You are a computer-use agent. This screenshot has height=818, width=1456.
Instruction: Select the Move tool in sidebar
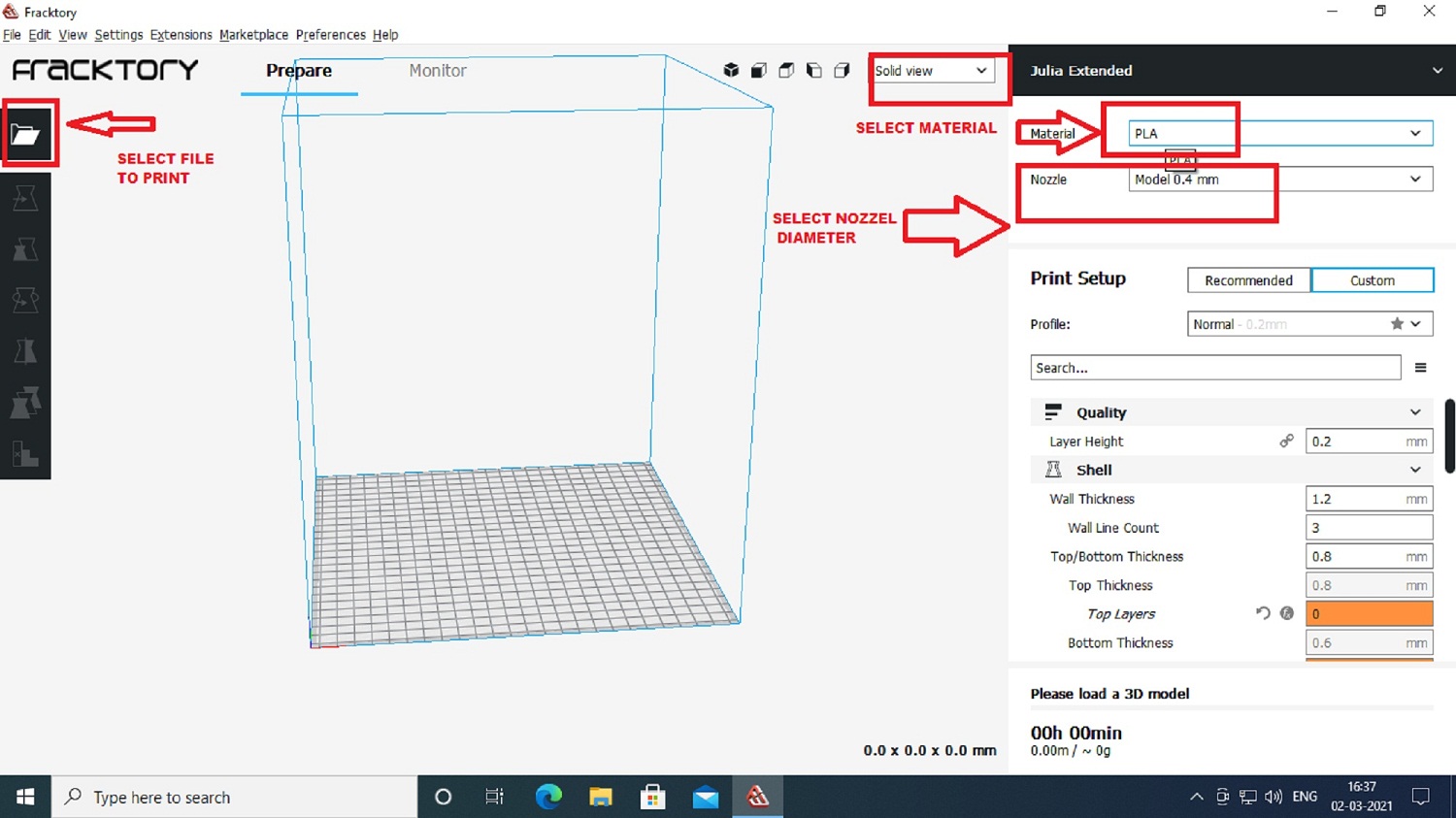25,198
